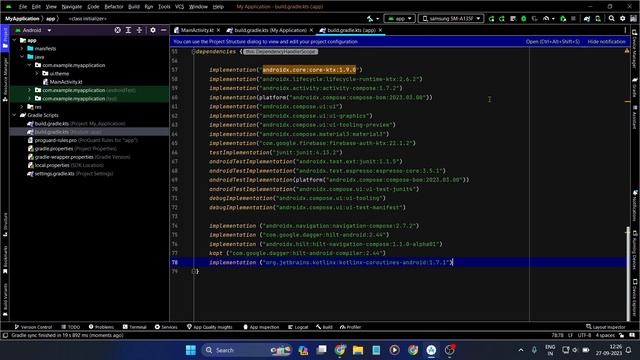Viewport: 640px width, 360px height.
Task: Open the Gradle tool window on right edge
Action: point(635,87)
